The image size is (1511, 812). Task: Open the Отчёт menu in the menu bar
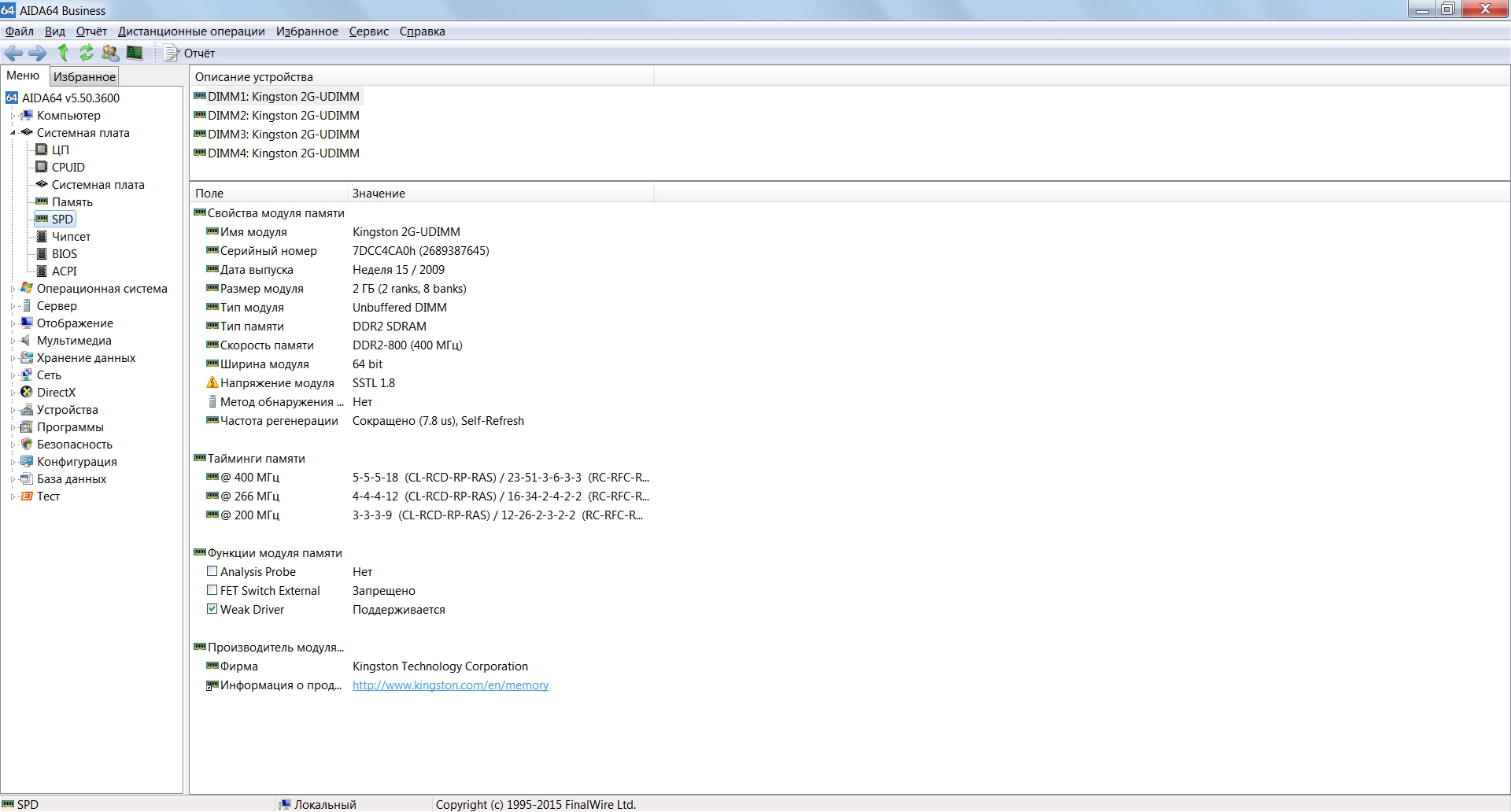(91, 31)
